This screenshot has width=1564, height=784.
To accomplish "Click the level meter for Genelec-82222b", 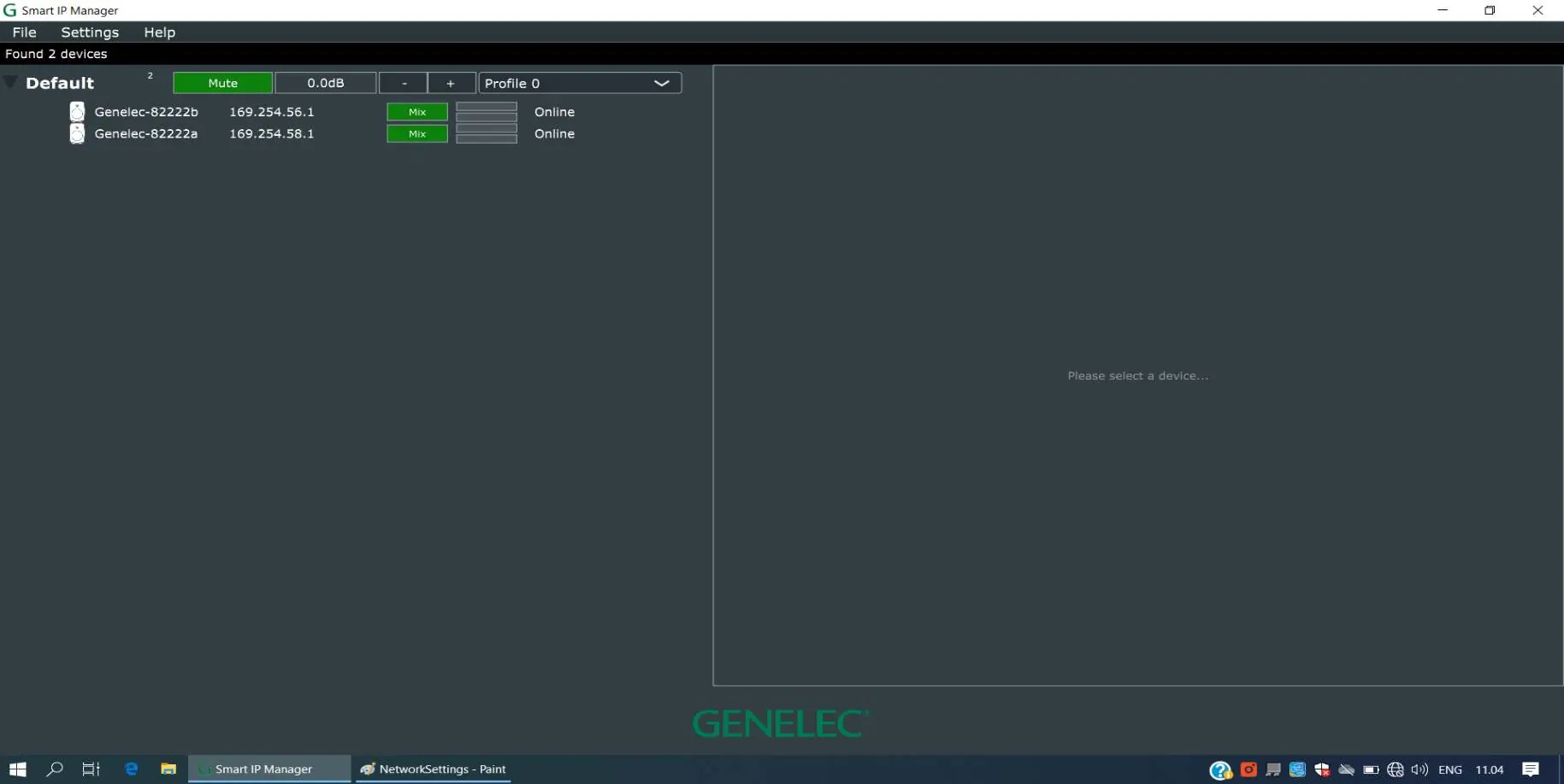I will click(x=487, y=112).
